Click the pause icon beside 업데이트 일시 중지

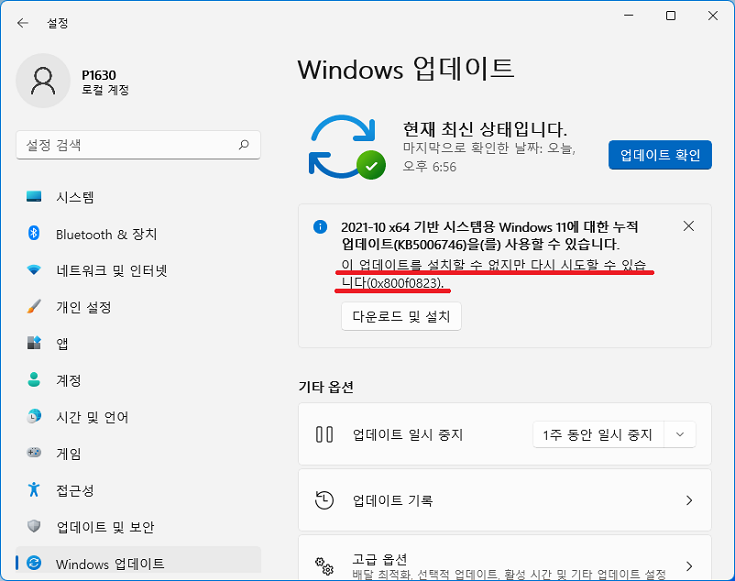point(324,434)
